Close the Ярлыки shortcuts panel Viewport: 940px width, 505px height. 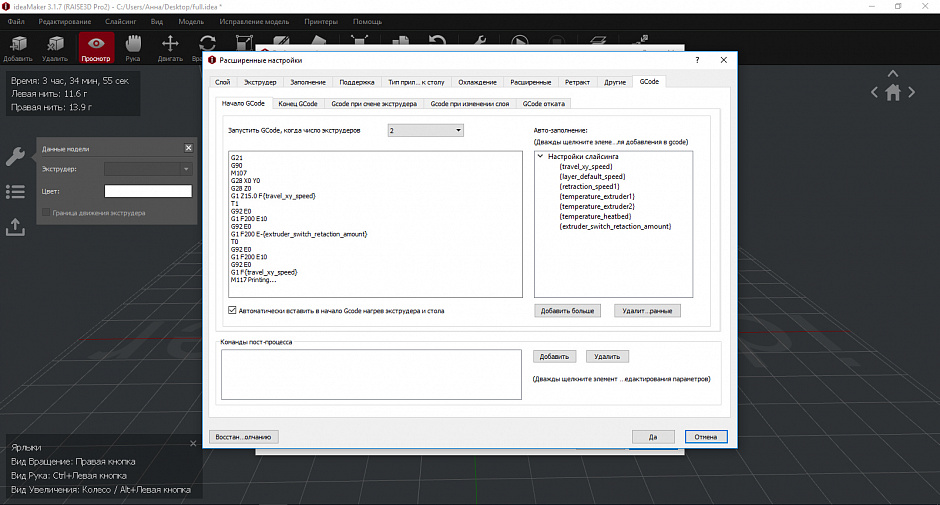[x=193, y=444]
